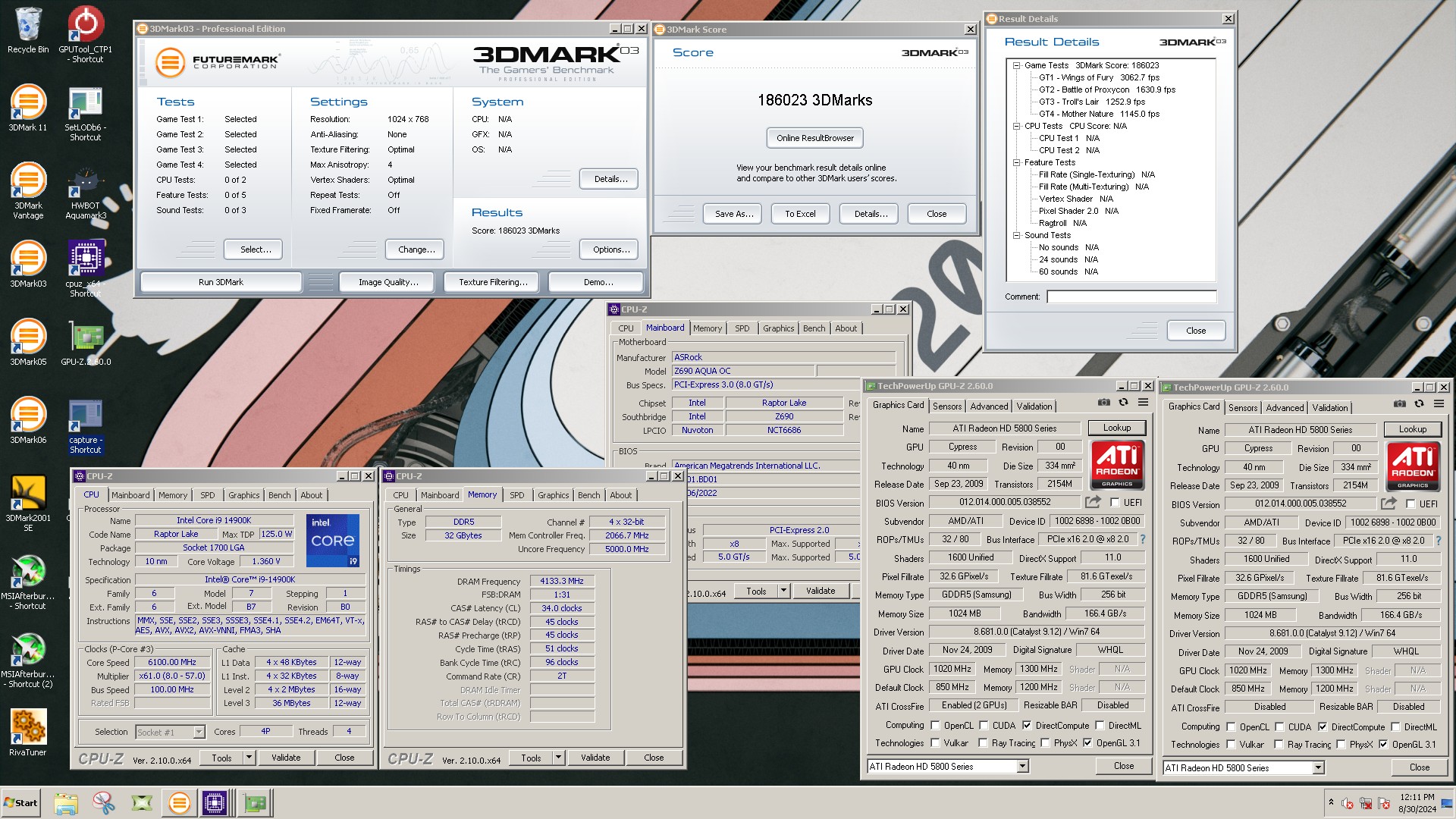
Task: Collapse the Game Tests tree node
Action: tap(1016, 65)
